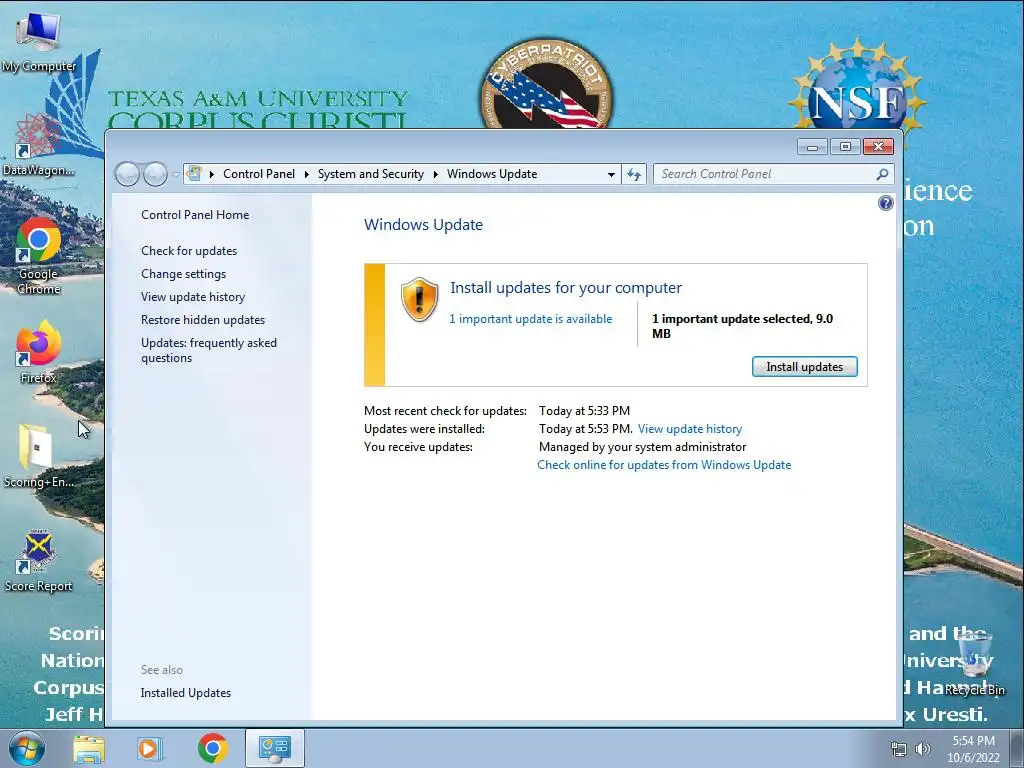Maximize the Windows Update window
The width and height of the screenshot is (1024, 768).
coord(844,147)
